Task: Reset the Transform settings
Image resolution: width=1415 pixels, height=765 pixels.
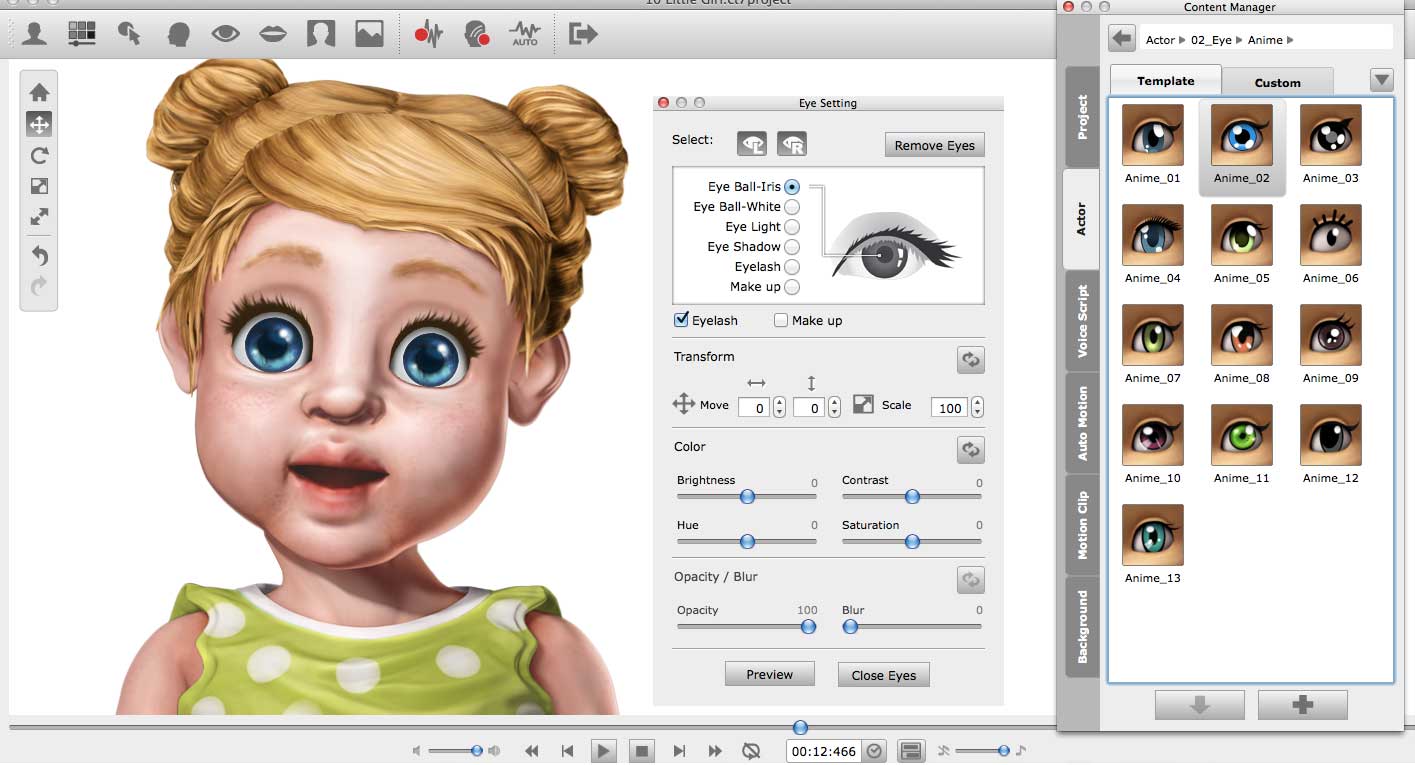Action: click(970, 360)
